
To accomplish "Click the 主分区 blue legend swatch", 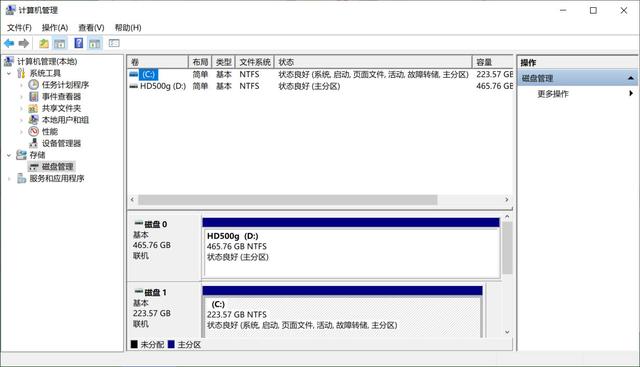I will click(171, 344).
